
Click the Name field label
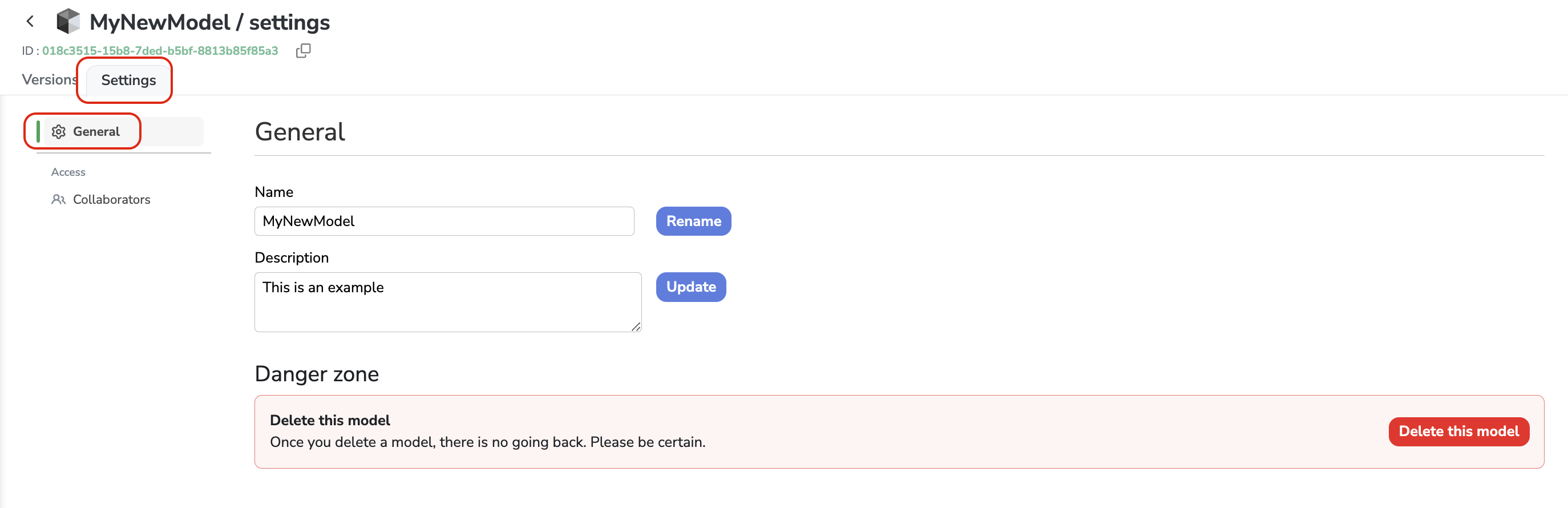274,192
